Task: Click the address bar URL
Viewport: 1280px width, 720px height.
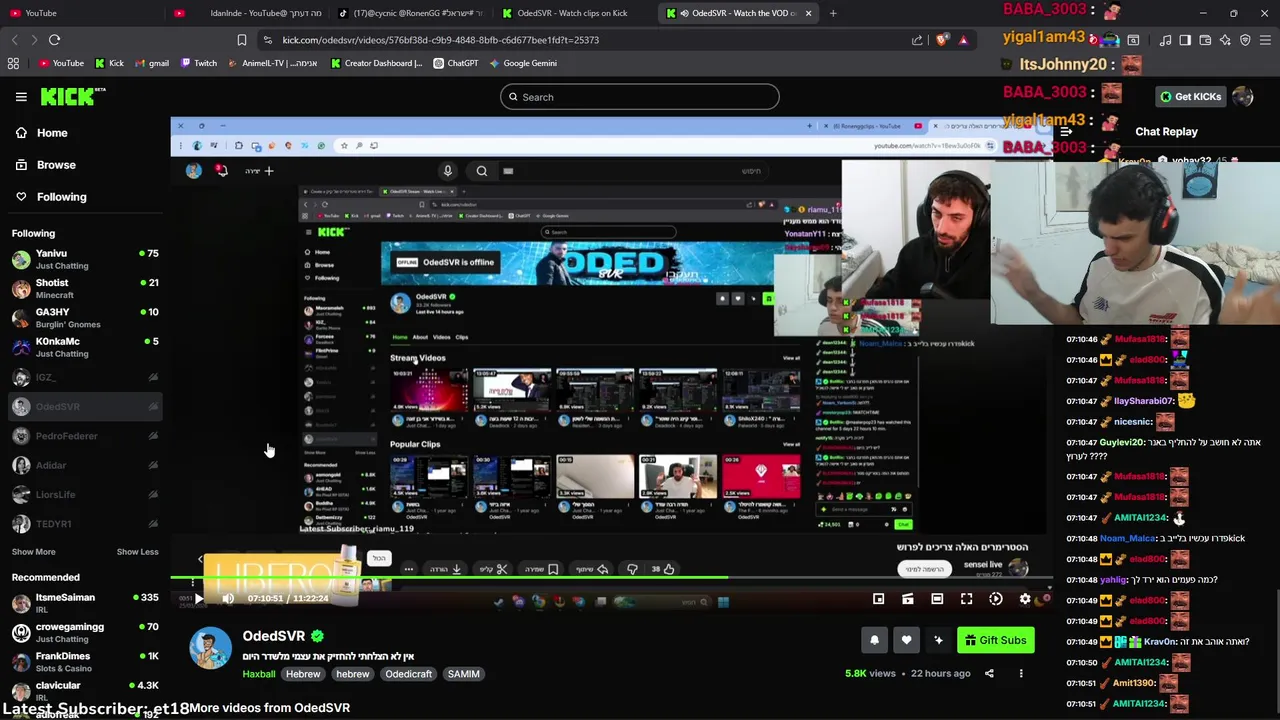Action: 441,40
